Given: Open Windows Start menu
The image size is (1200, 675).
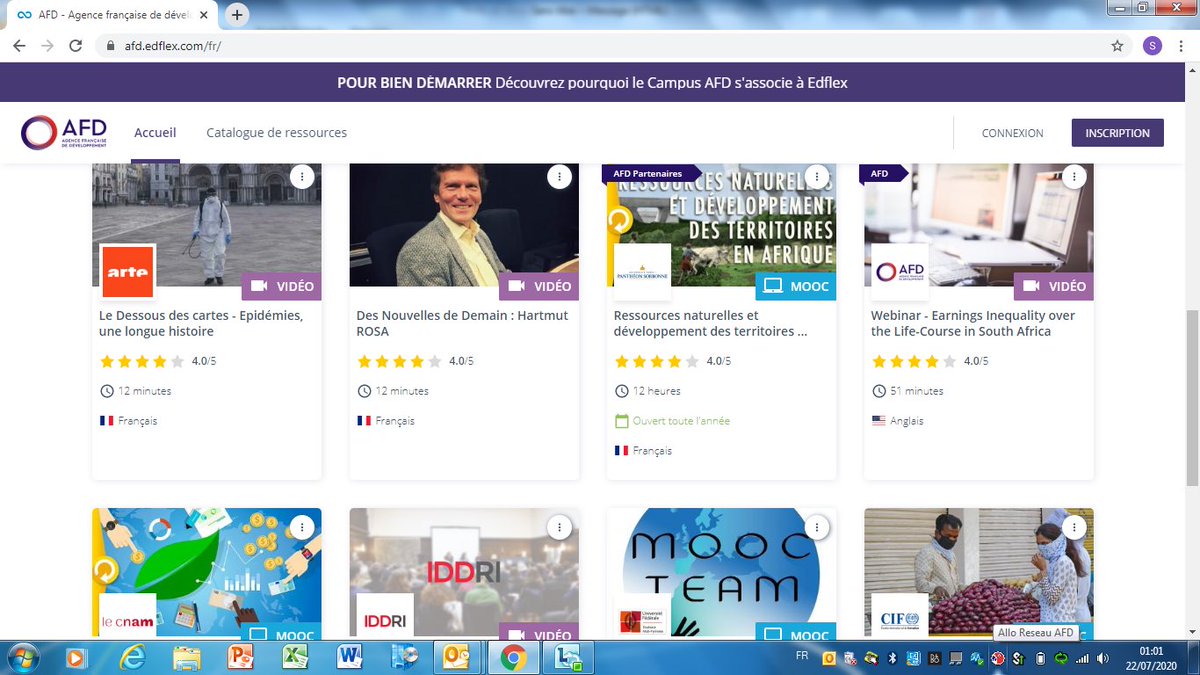Looking at the screenshot, I should [22, 657].
